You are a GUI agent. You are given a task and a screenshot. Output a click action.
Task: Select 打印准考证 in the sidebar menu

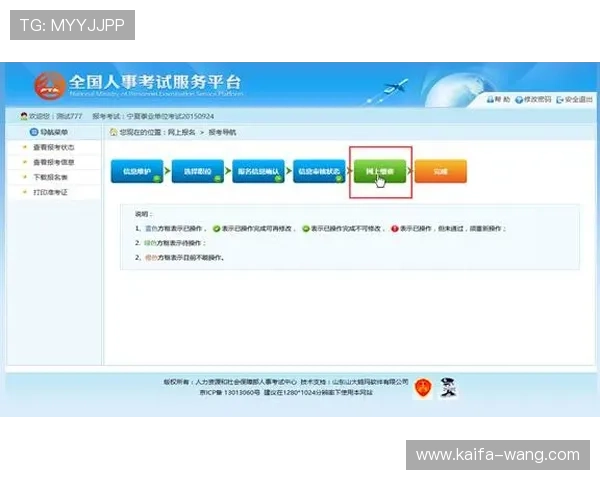coord(51,192)
